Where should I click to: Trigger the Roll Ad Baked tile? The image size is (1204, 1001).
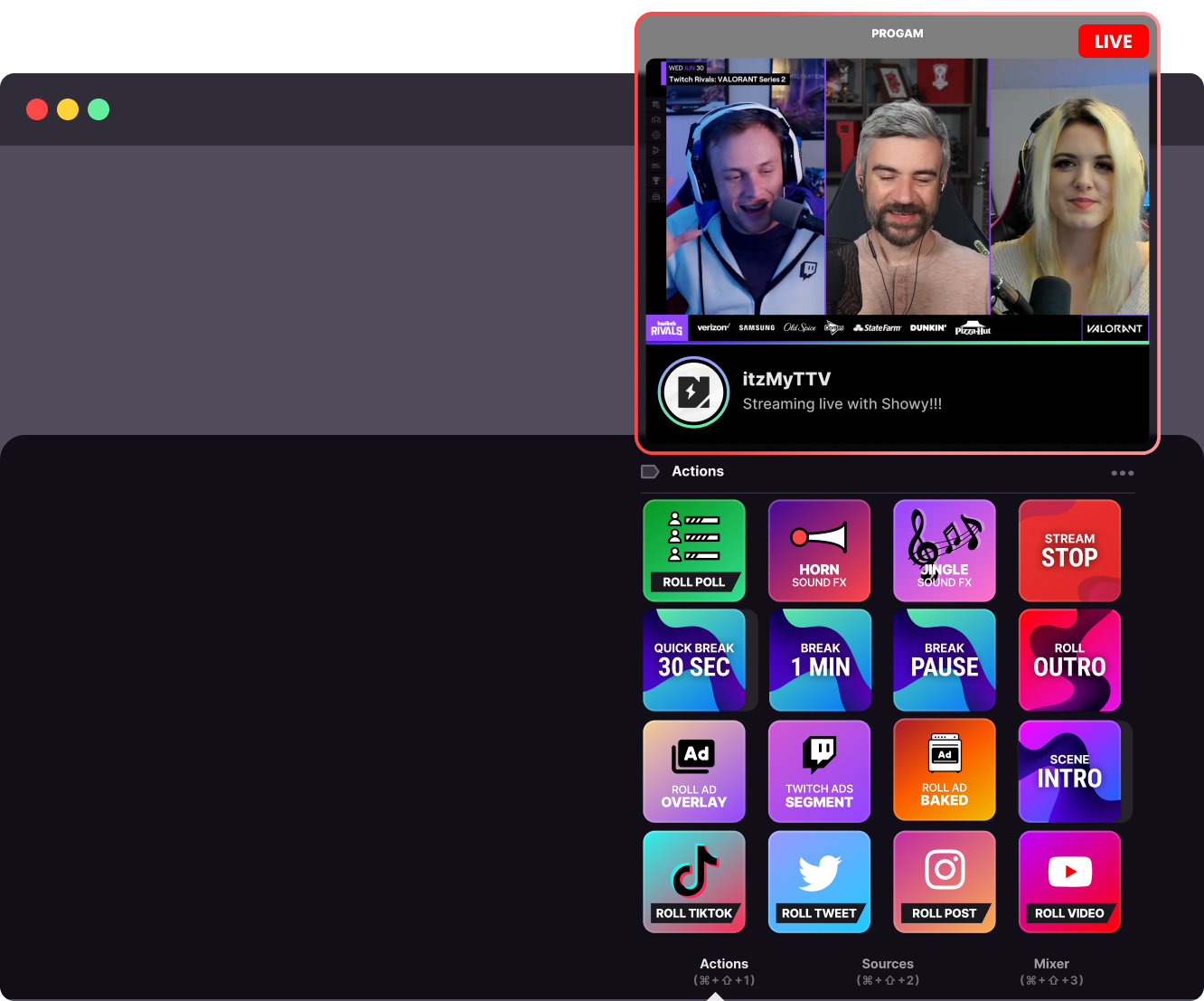944,771
